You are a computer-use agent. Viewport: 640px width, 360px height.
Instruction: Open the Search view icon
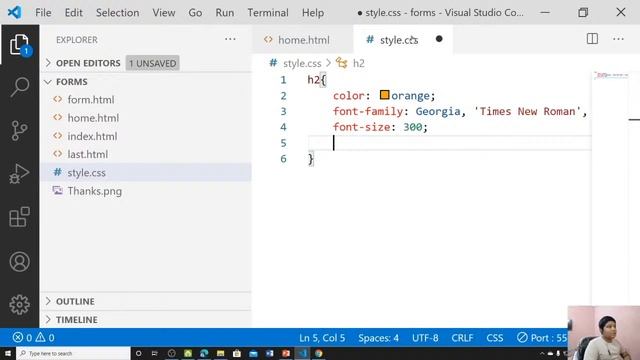pos(20,87)
